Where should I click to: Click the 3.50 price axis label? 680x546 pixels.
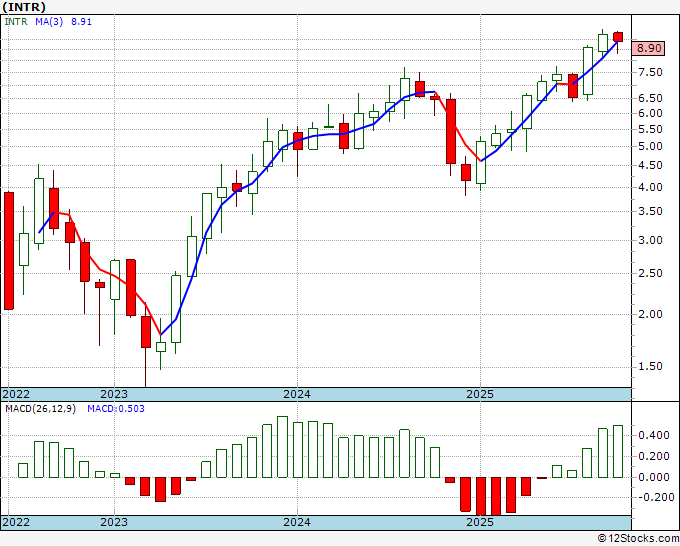click(x=650, y=212)
